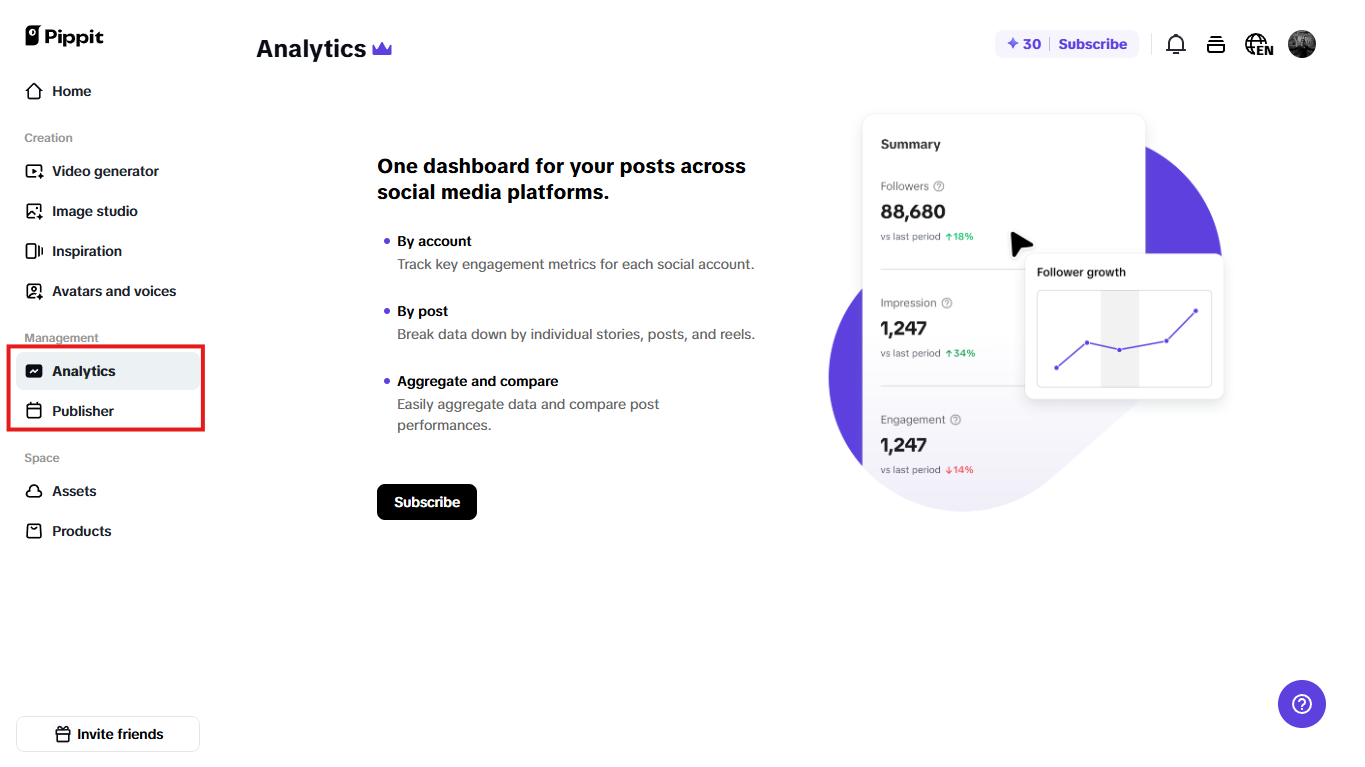Go to Home from the sidebar

pos(70,91)
